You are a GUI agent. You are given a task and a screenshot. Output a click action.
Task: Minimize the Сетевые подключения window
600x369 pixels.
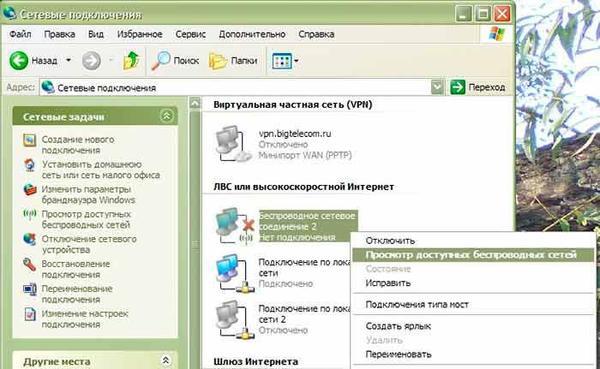point(463,14)
